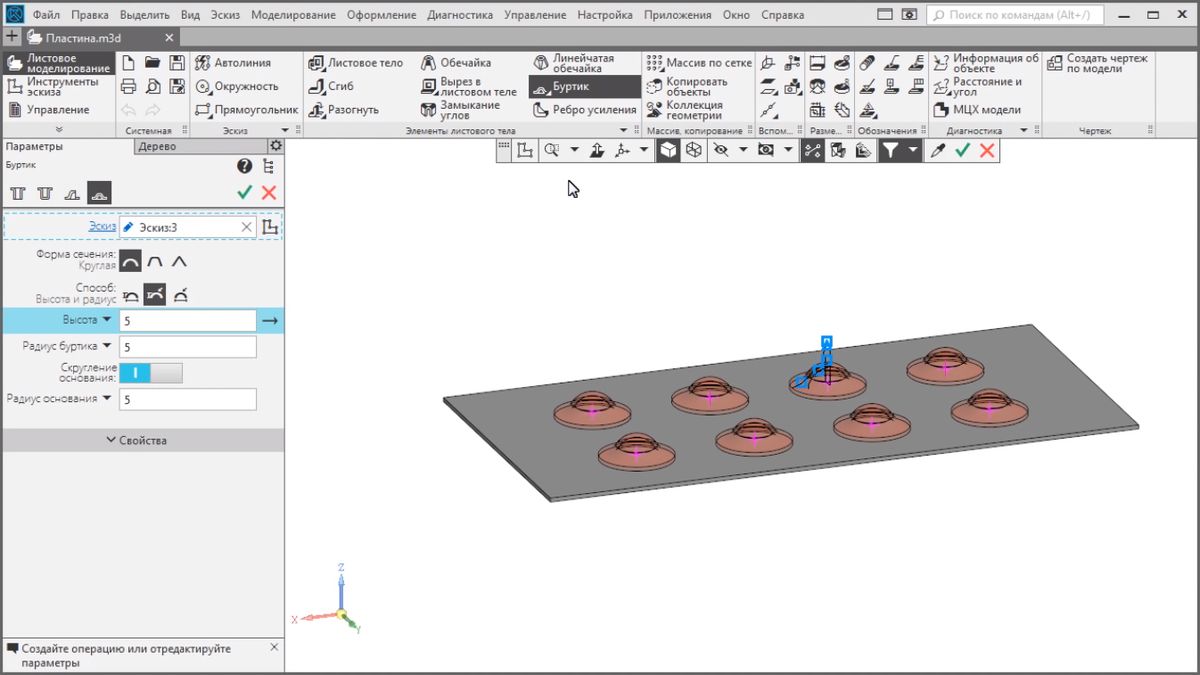Cancel operation with red X in Параметры

click(269, 193)
